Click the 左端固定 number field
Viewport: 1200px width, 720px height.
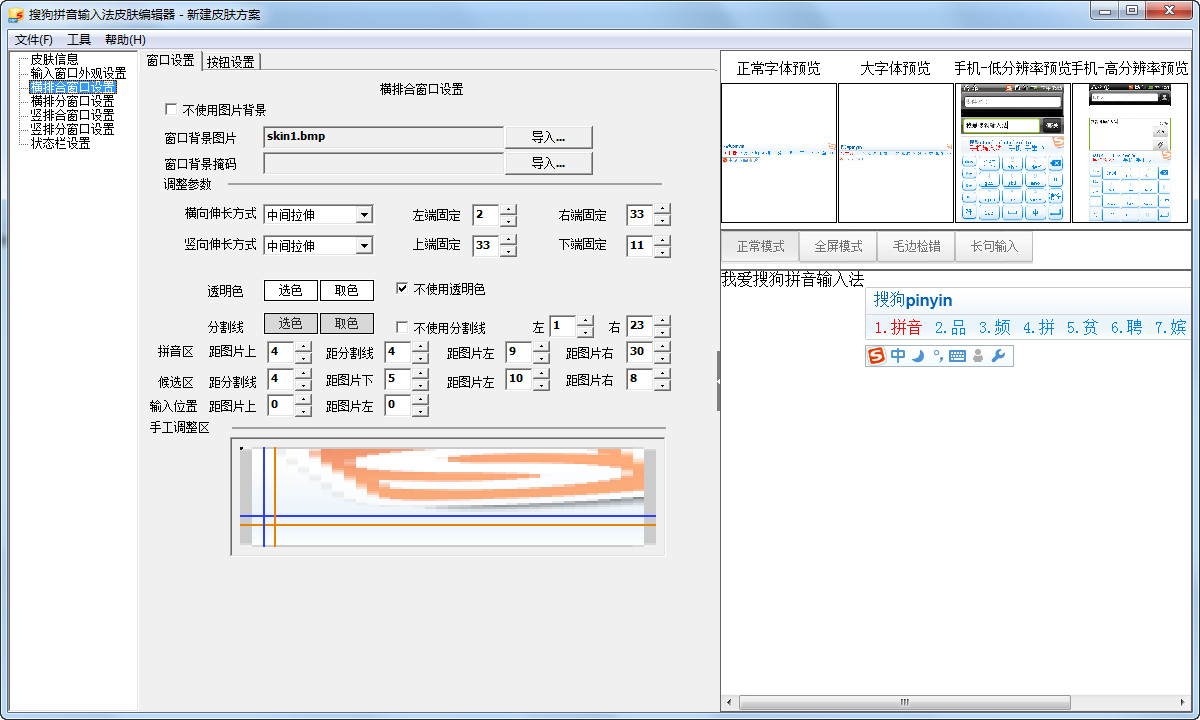point(486,215)
